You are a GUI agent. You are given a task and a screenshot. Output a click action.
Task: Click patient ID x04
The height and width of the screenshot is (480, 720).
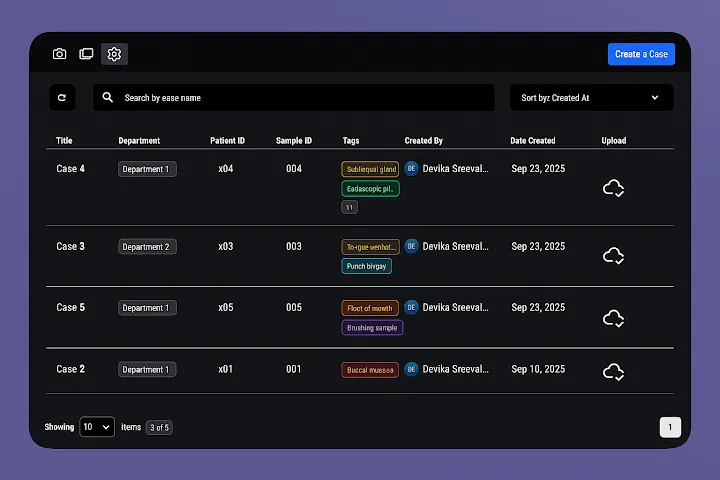[225, 169]
